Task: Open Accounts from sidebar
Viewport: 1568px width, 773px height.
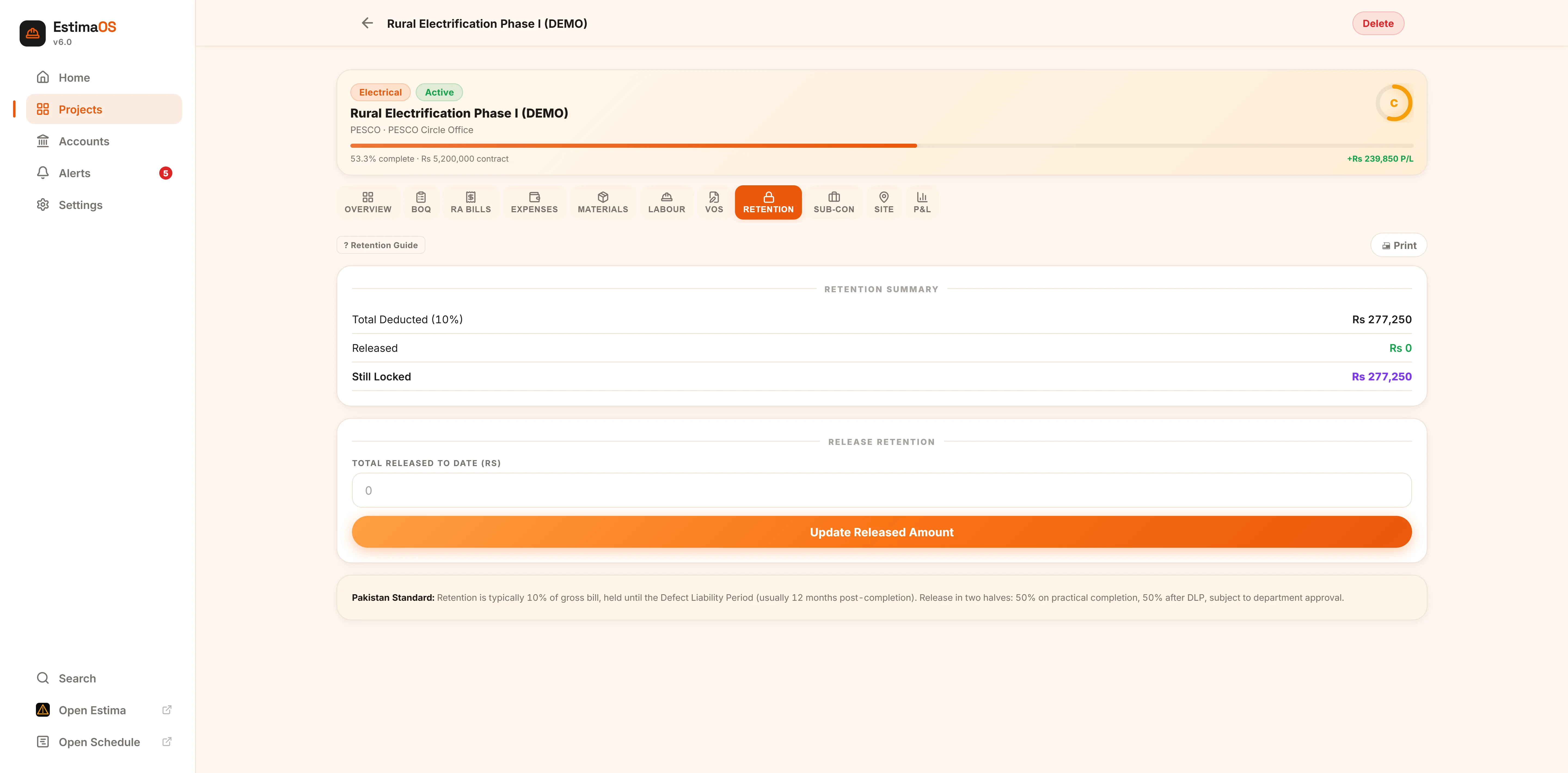Action: (103, 141)
